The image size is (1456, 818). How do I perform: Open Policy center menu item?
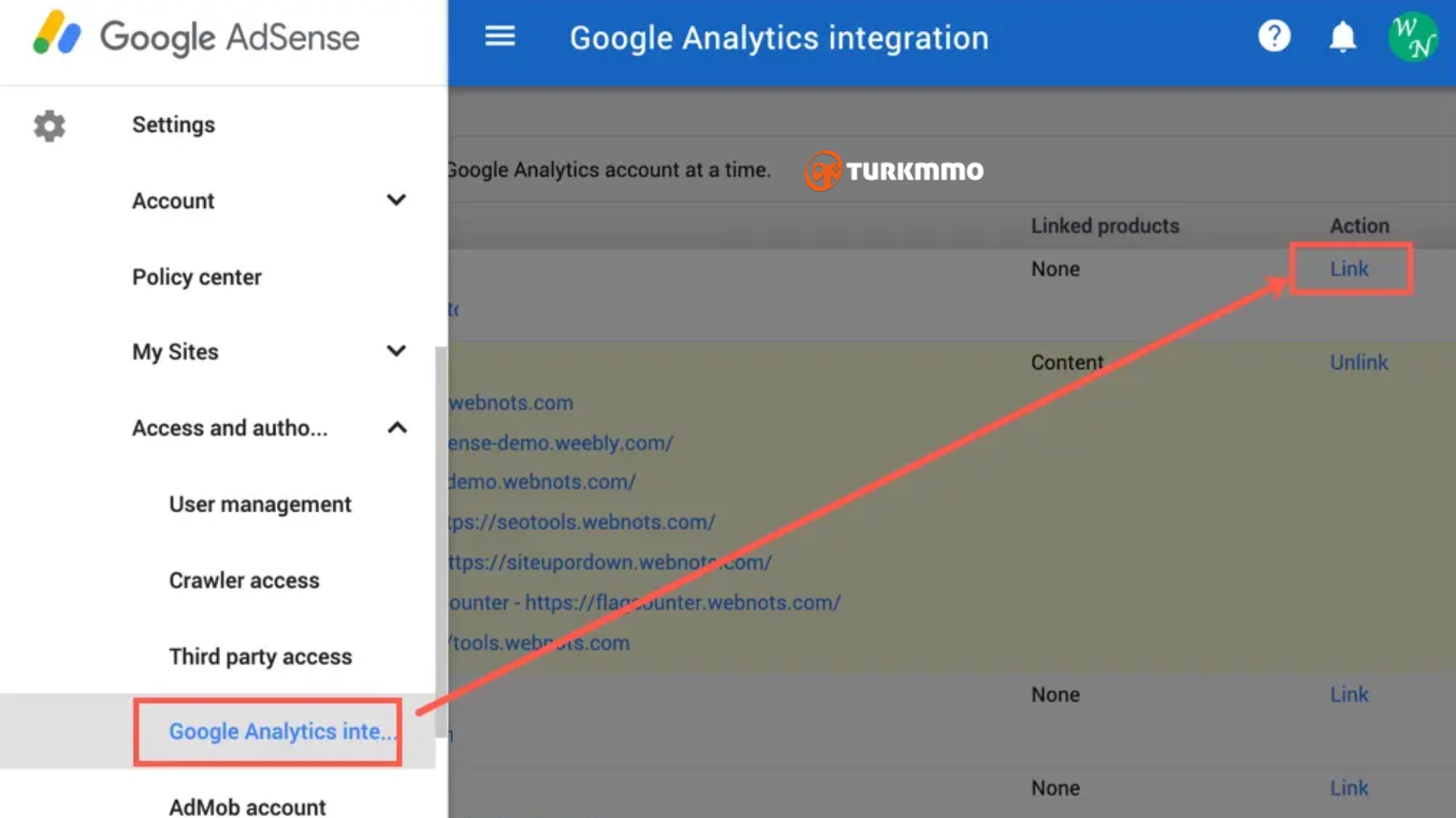click(197, 277)
